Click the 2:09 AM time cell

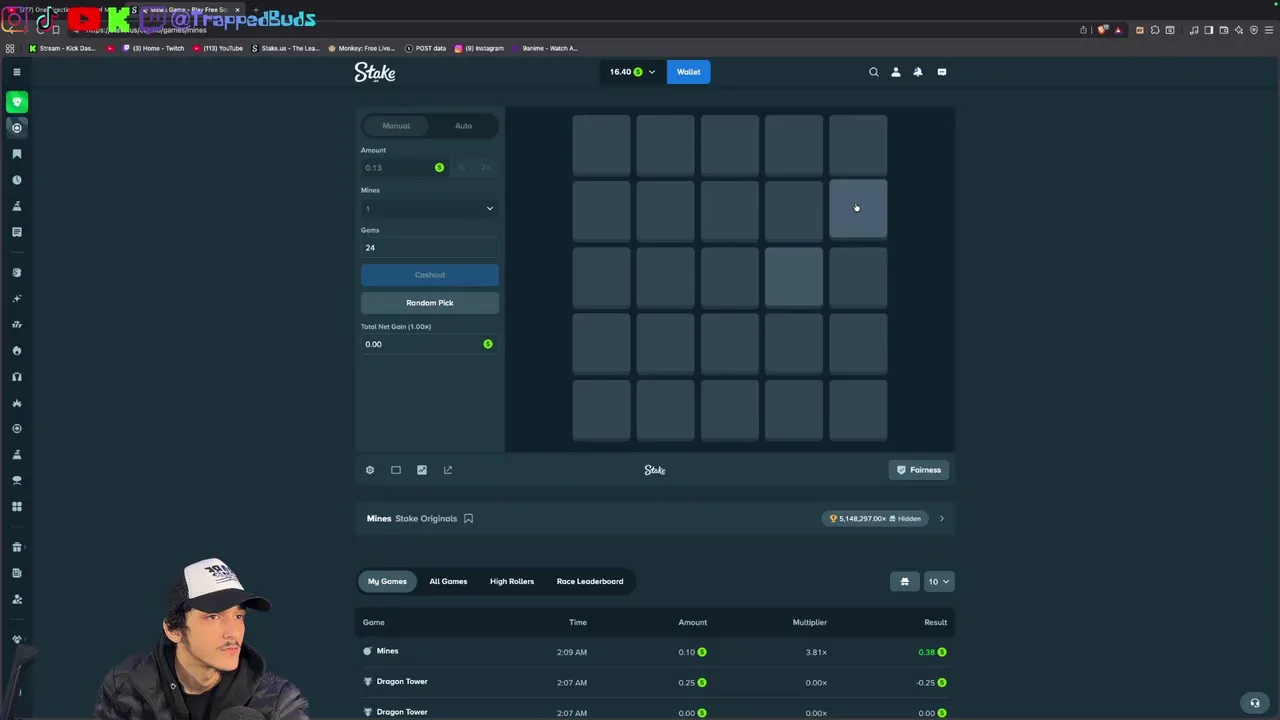pyautogui.click(x=572, y=652)
